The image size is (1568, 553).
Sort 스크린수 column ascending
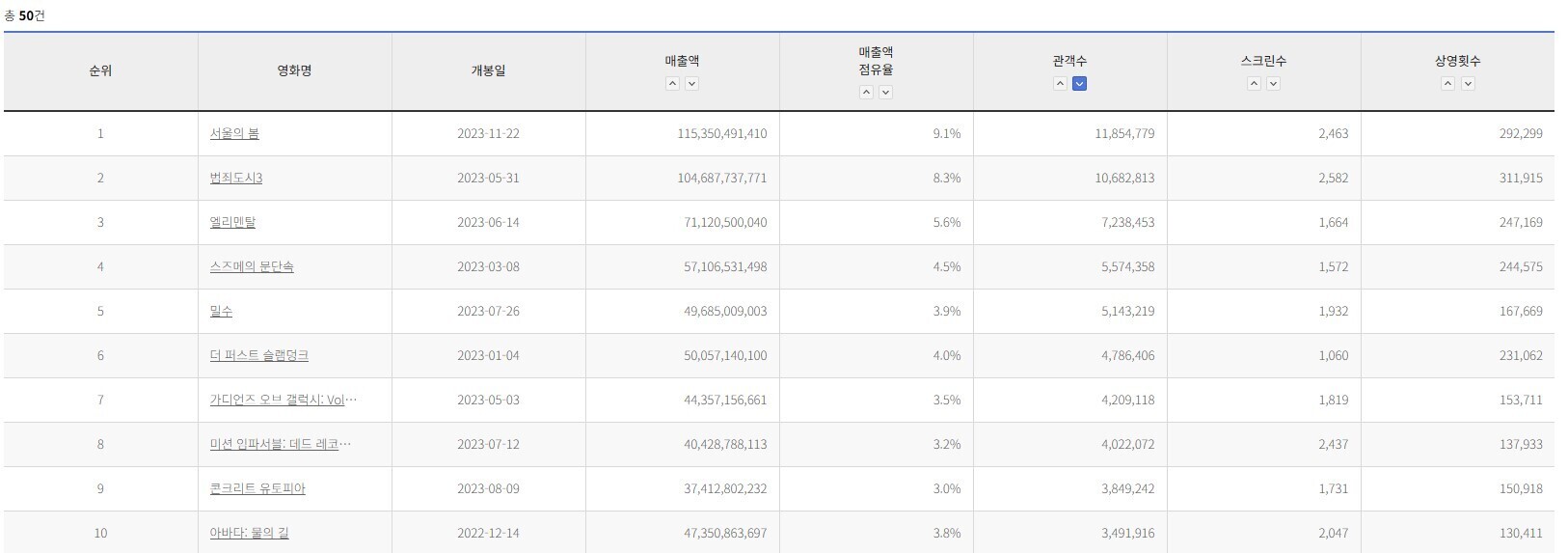coord(1254,84)
